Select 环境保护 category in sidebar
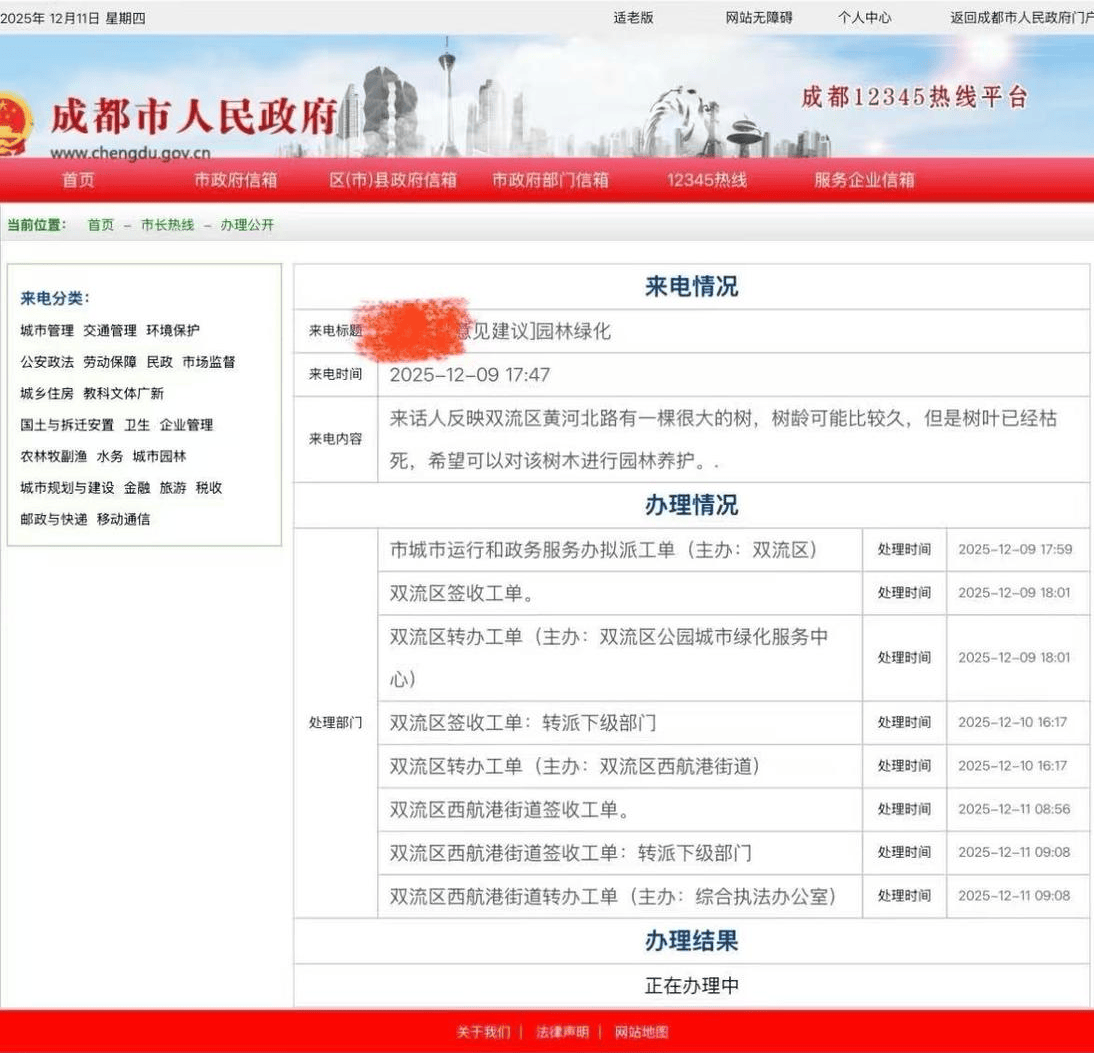This screenshot has height=1053, width=1094. pyautogui.click(x=173, y=331)
